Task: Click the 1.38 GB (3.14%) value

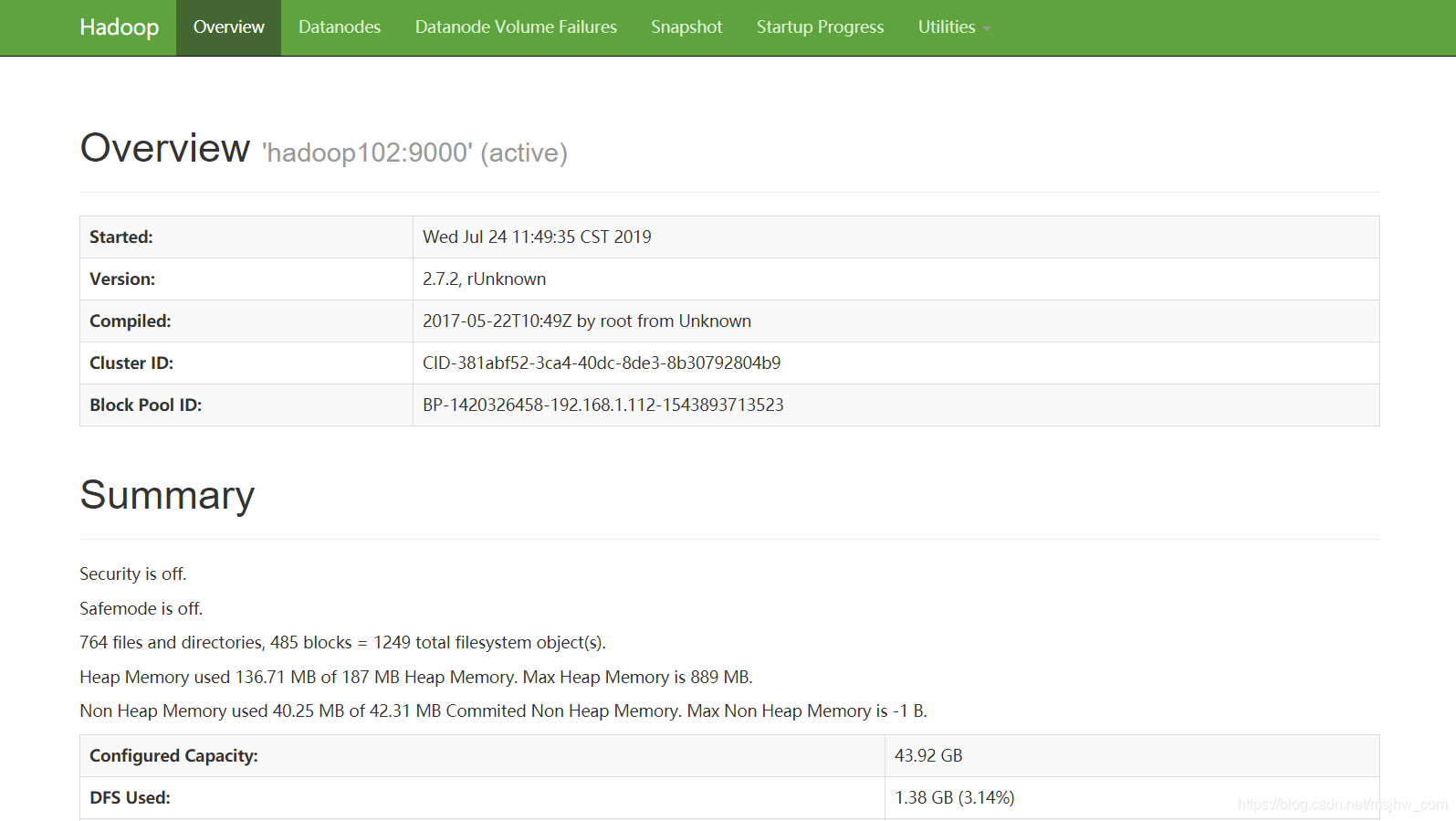Action: pos(955,797)
